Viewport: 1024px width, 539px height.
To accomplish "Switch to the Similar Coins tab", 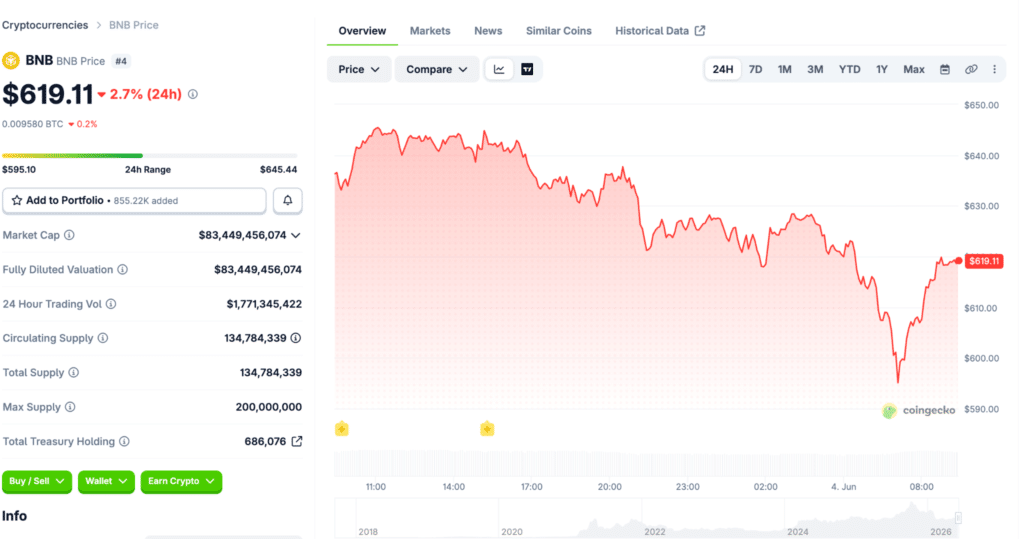I will (x=558, y=31).
